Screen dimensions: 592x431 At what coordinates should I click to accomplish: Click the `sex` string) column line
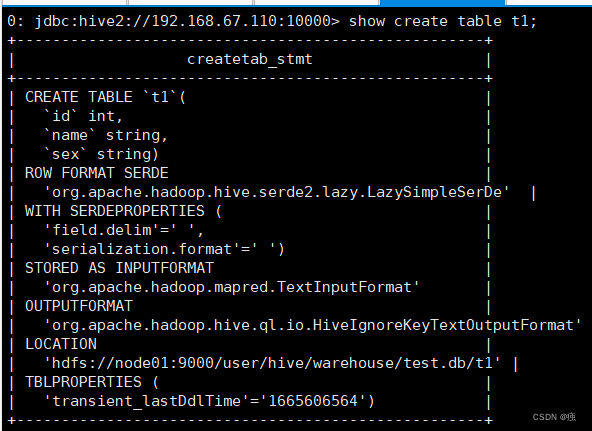(x=101, y=154)
